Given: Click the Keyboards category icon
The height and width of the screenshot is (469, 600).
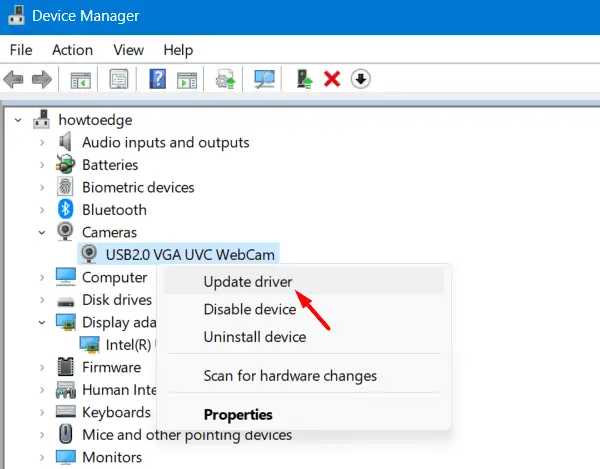Looking at the screenshot, I should pyautogui.click(x=65, y=411).
